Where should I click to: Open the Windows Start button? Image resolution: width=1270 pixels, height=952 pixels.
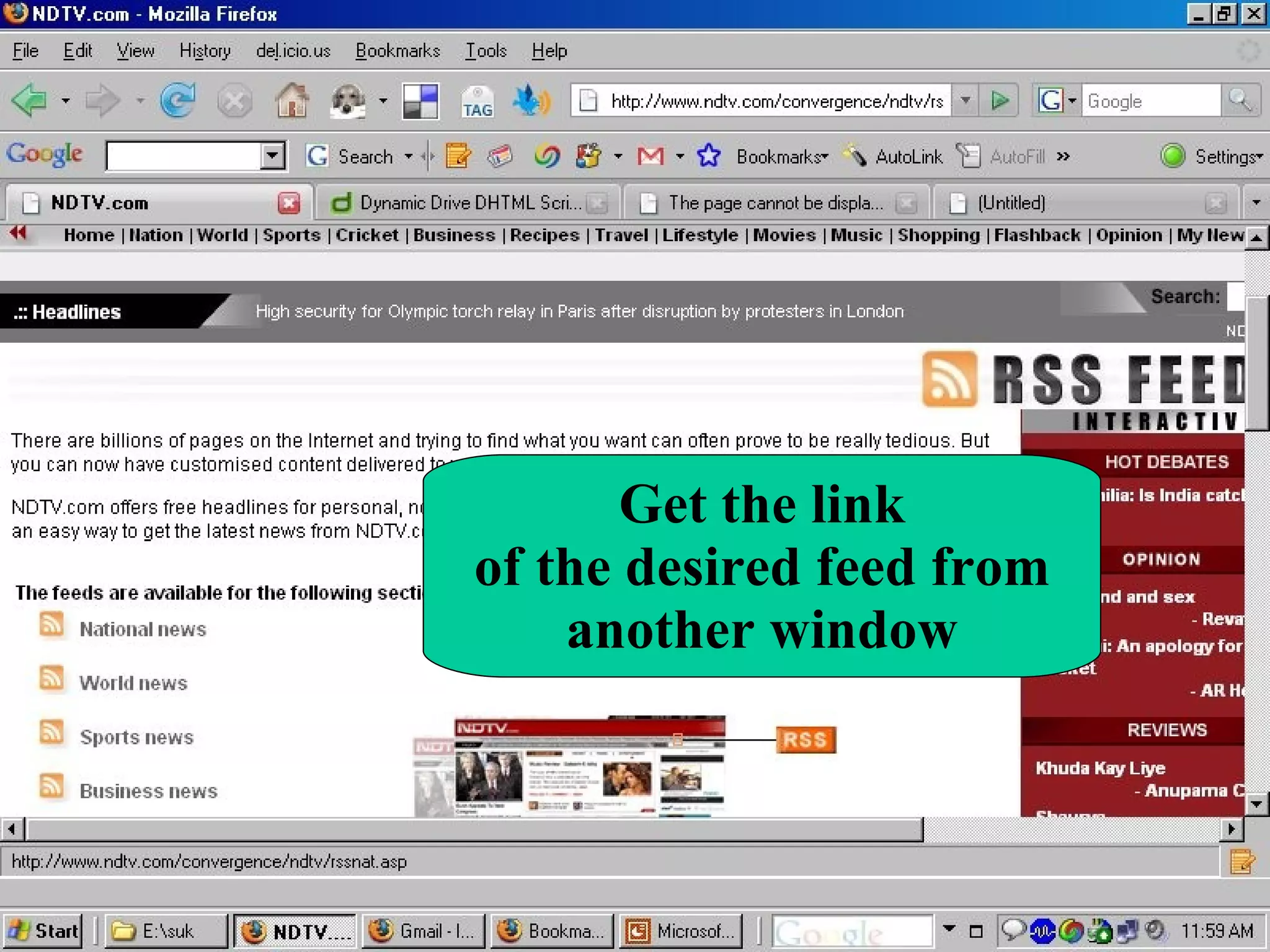click(x=42, y=931)
